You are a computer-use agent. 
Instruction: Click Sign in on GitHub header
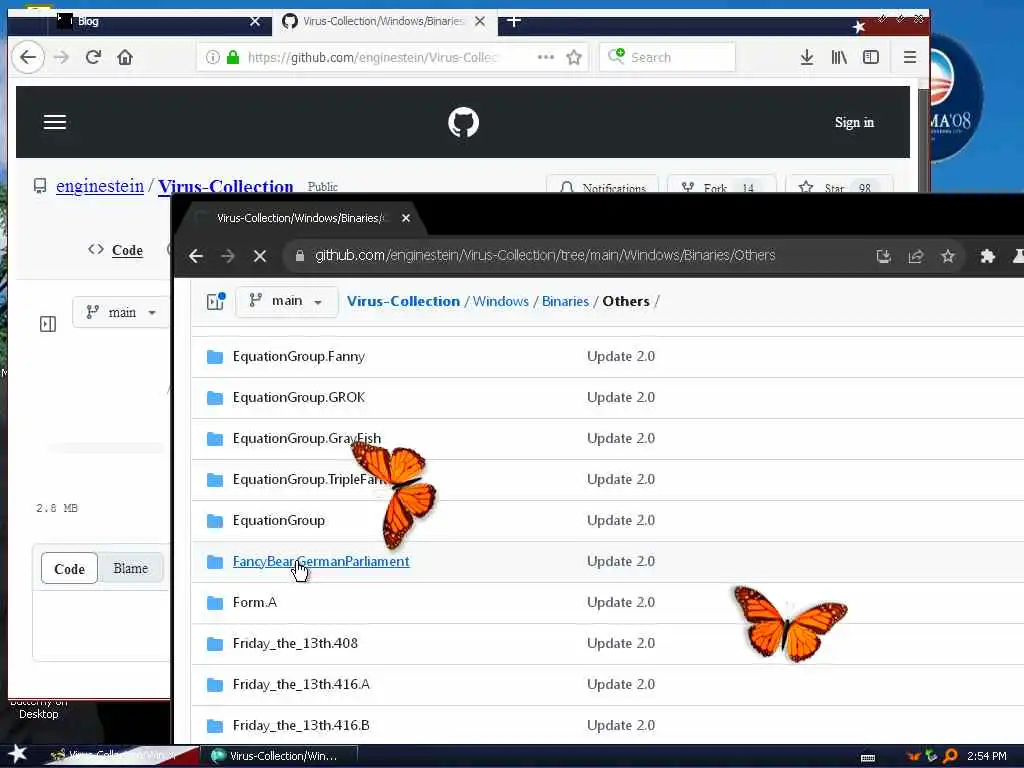854,122
